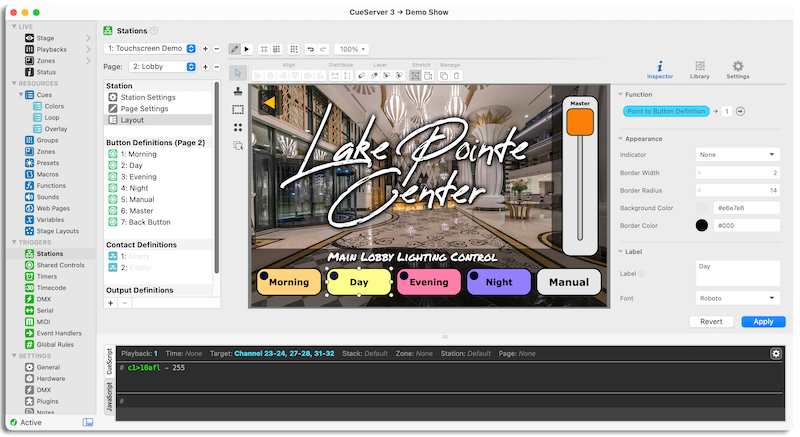Screen dimensions: 800x437
Task: Select Station Settings in the list
Action: [158, 97]
